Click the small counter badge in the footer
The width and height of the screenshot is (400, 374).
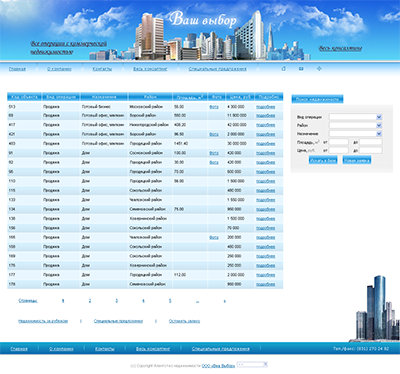(x=252, y=364)
